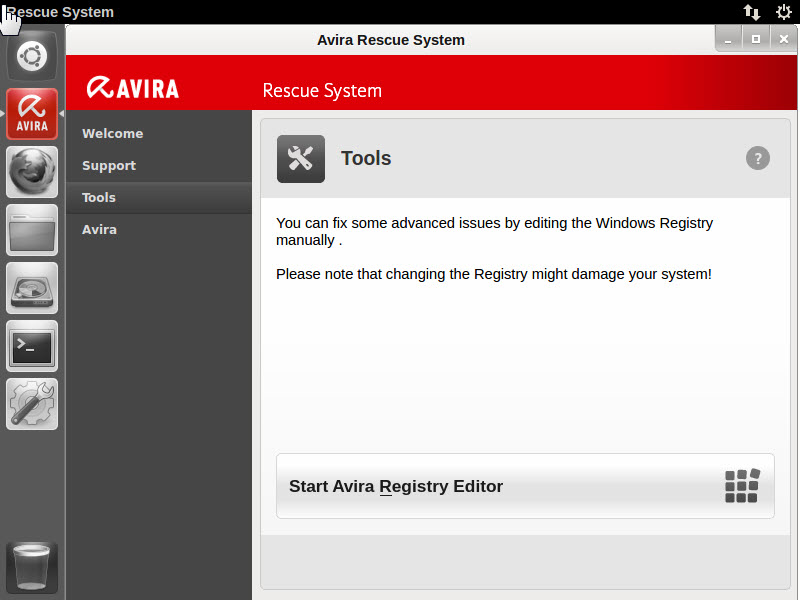Open the power session menu icon
This screenshot has height=600, width=800.
click(783, 12)
